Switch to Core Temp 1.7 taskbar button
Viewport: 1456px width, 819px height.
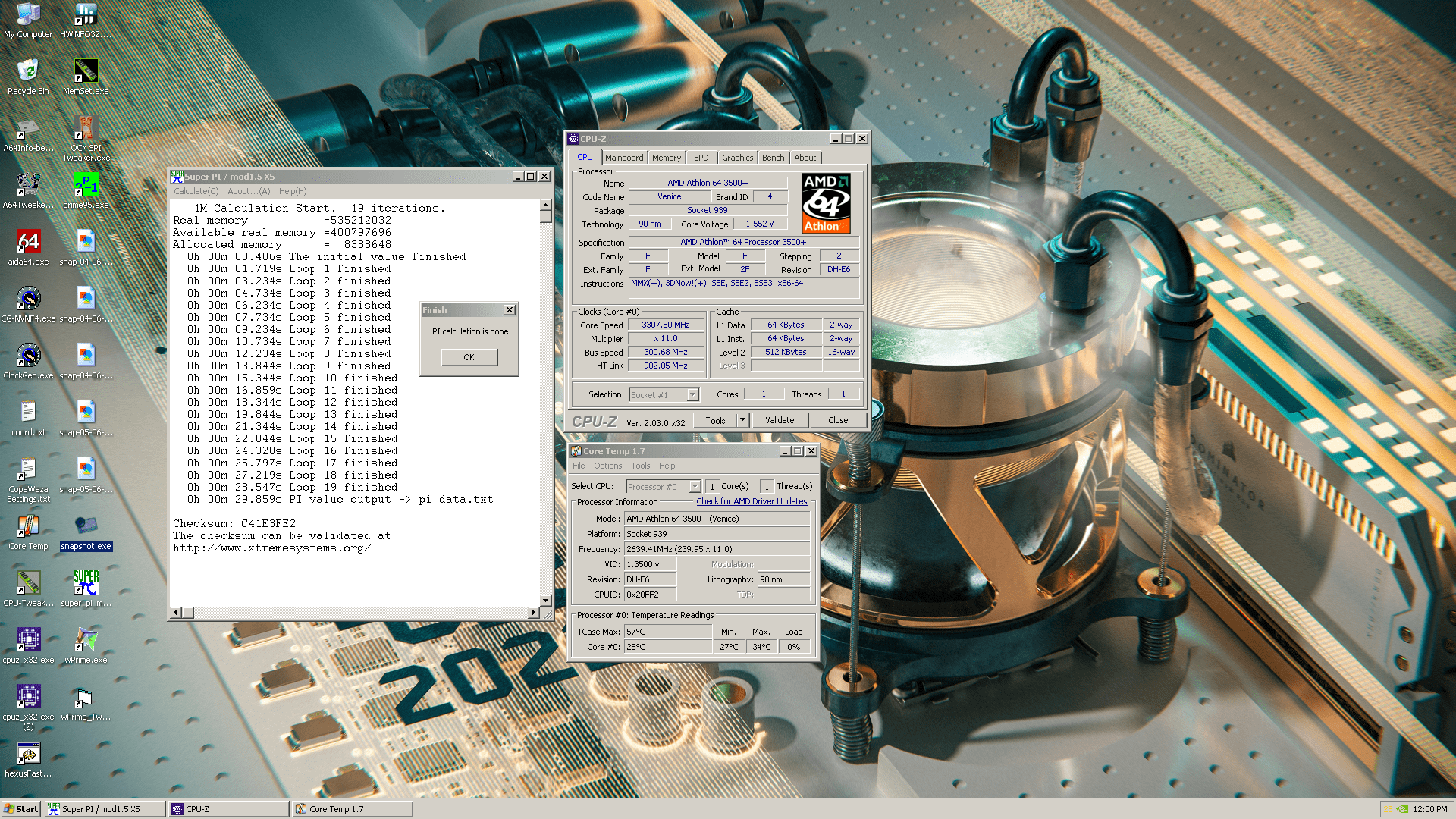coord(352,809)
